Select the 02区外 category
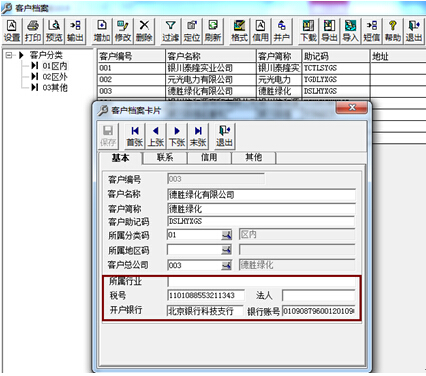 (55, 77)
